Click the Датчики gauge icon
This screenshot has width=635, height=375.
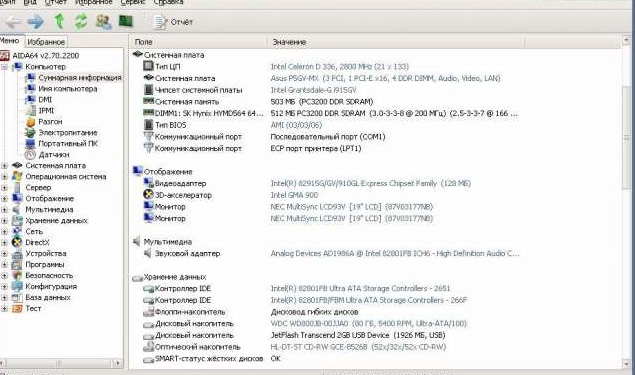coord(30,154)
